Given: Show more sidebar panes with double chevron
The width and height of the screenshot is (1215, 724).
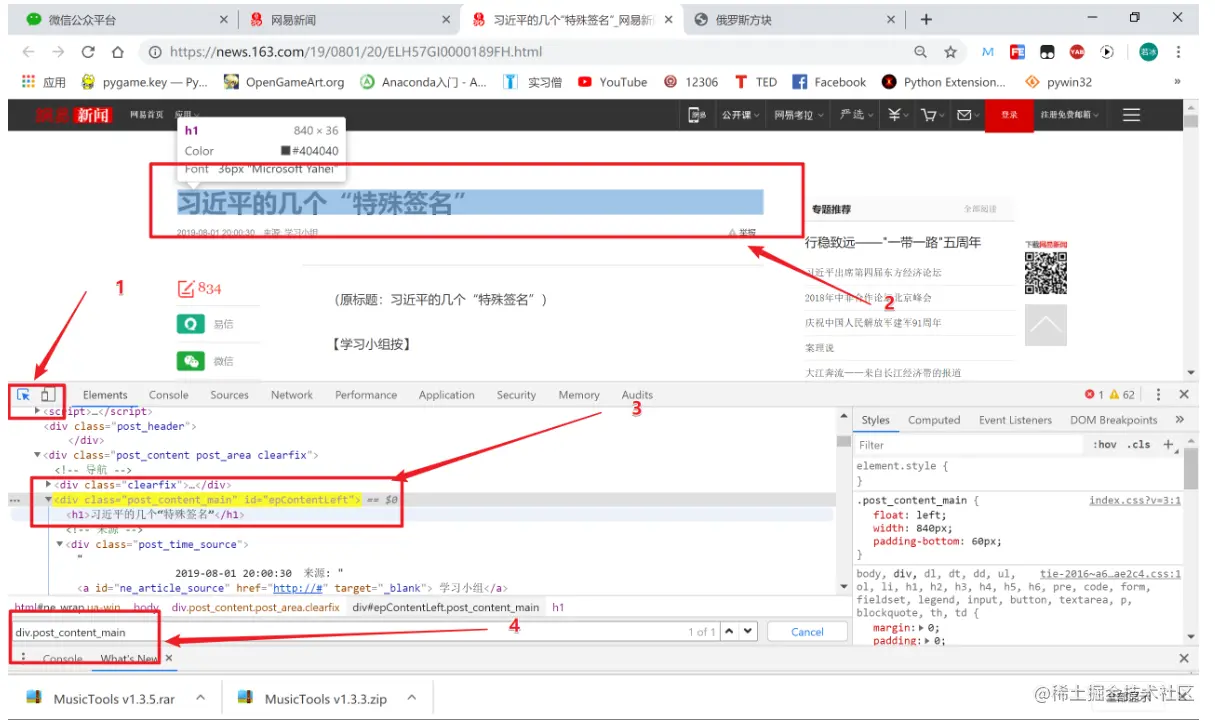Looking at the screenshot, I should click(1179, 420).
